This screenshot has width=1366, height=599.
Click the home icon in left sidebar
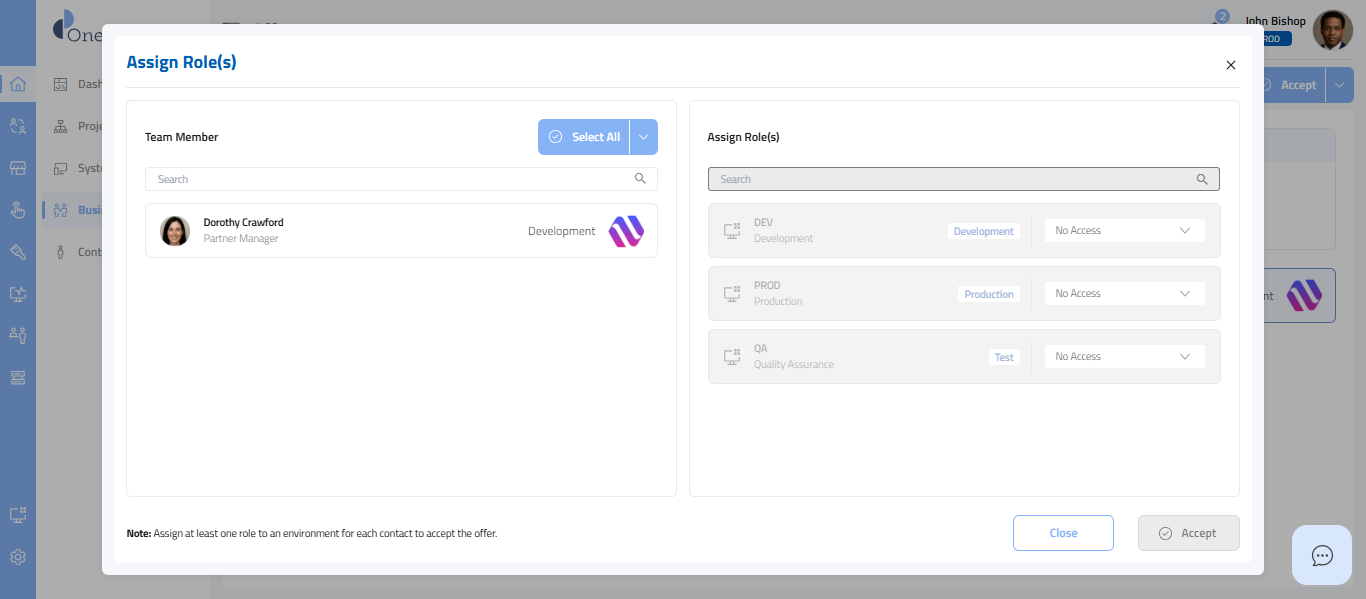point(17,84)
